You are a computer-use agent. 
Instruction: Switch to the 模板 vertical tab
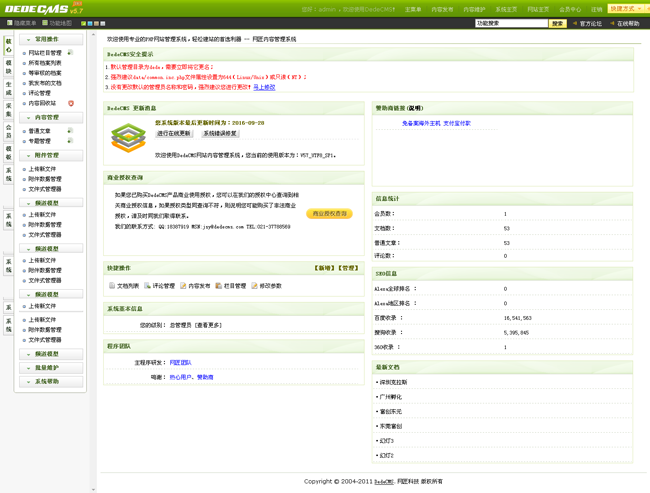coord(9,153)
